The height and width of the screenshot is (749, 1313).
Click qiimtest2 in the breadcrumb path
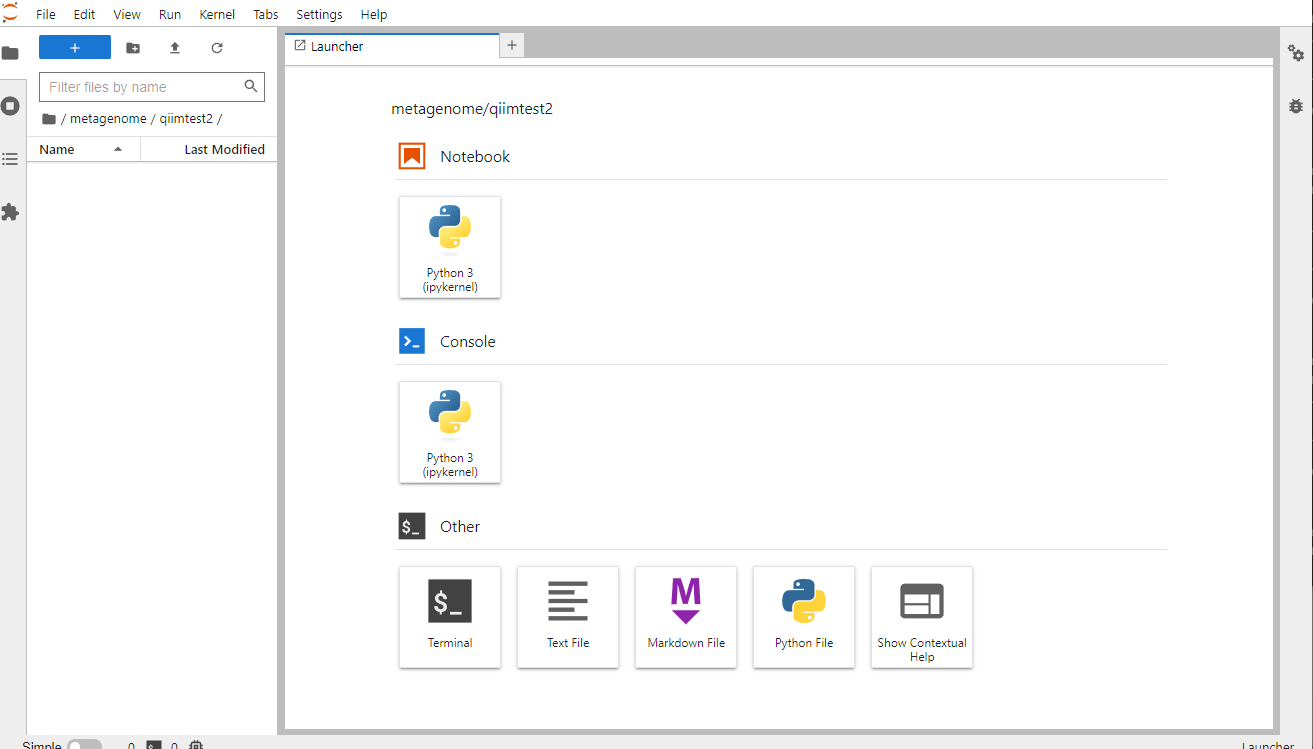point(186,118)
